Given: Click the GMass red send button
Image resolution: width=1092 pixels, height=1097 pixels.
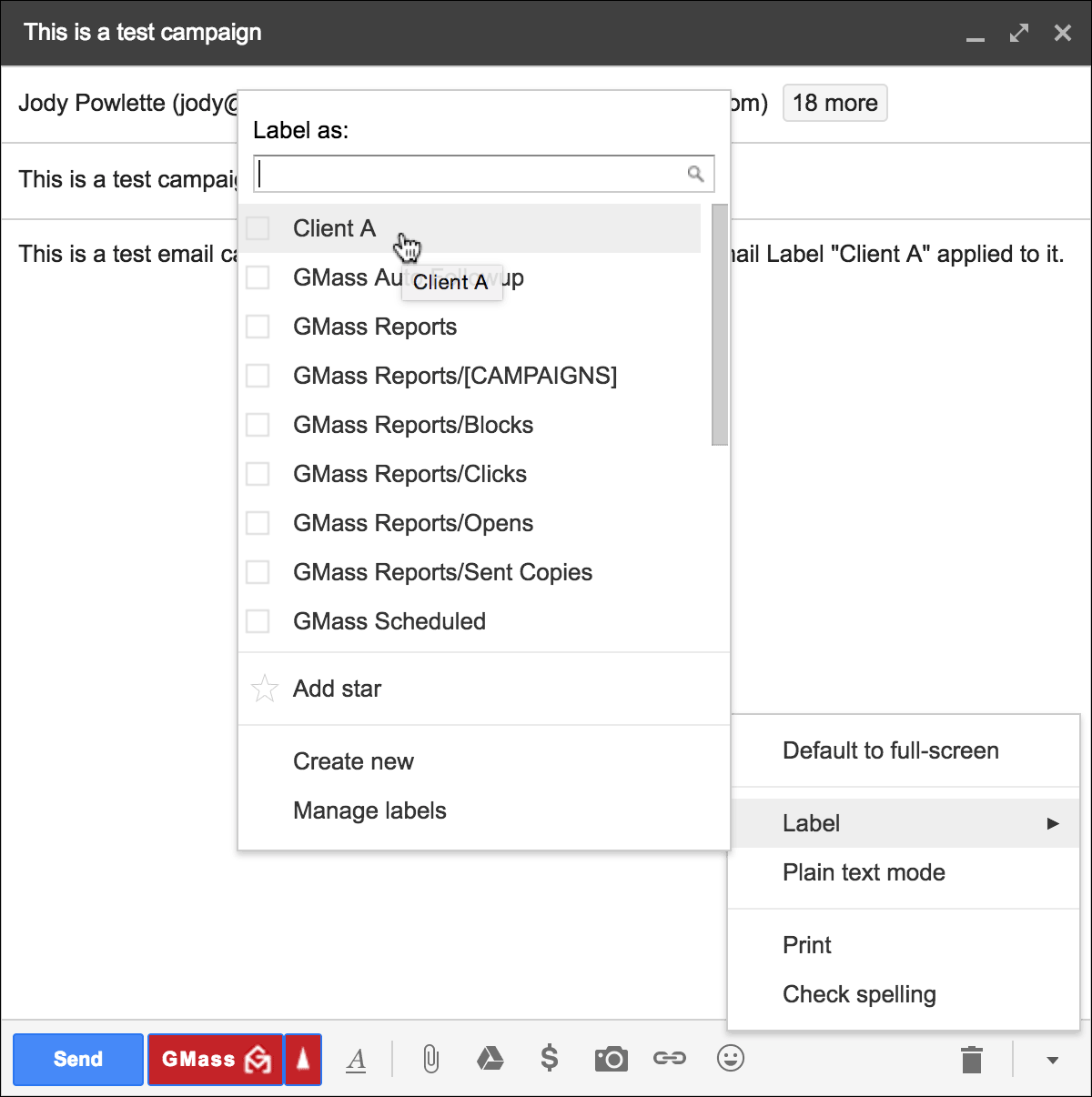Looking at the screenshot, I should 216,1060.
